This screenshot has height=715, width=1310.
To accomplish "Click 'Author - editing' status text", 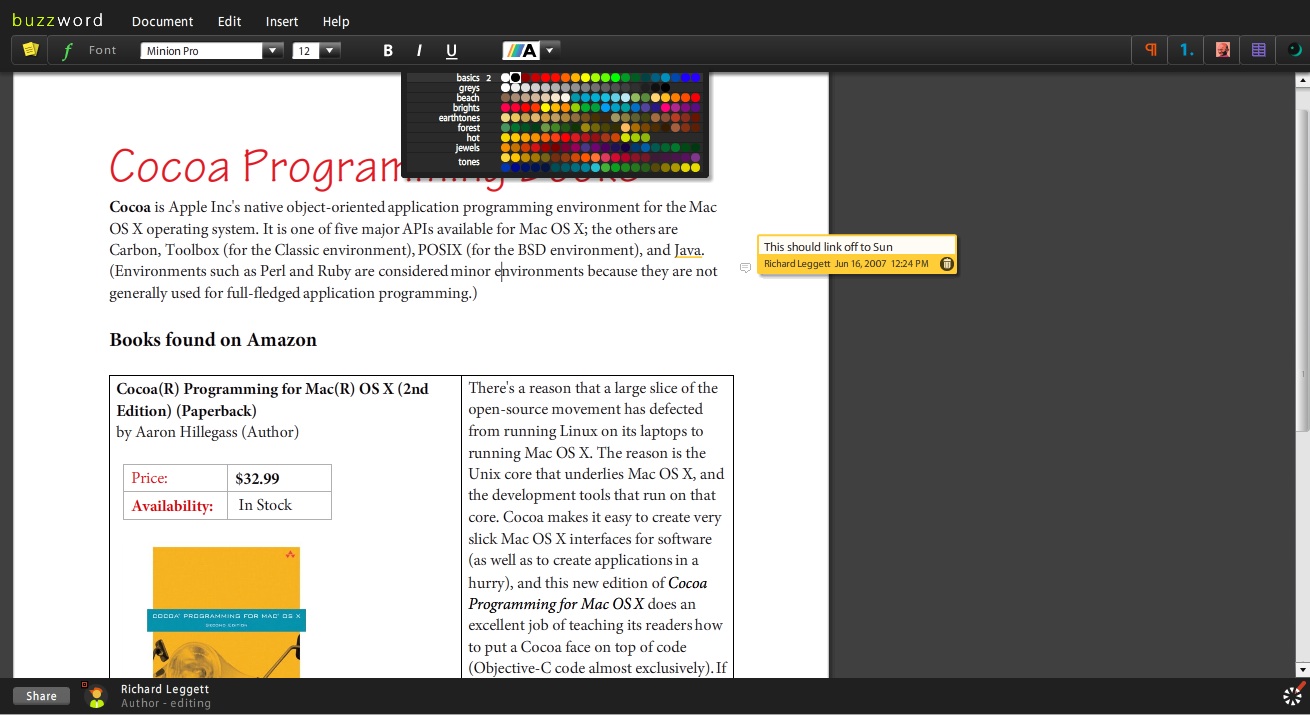I will (x=166, y=703).
